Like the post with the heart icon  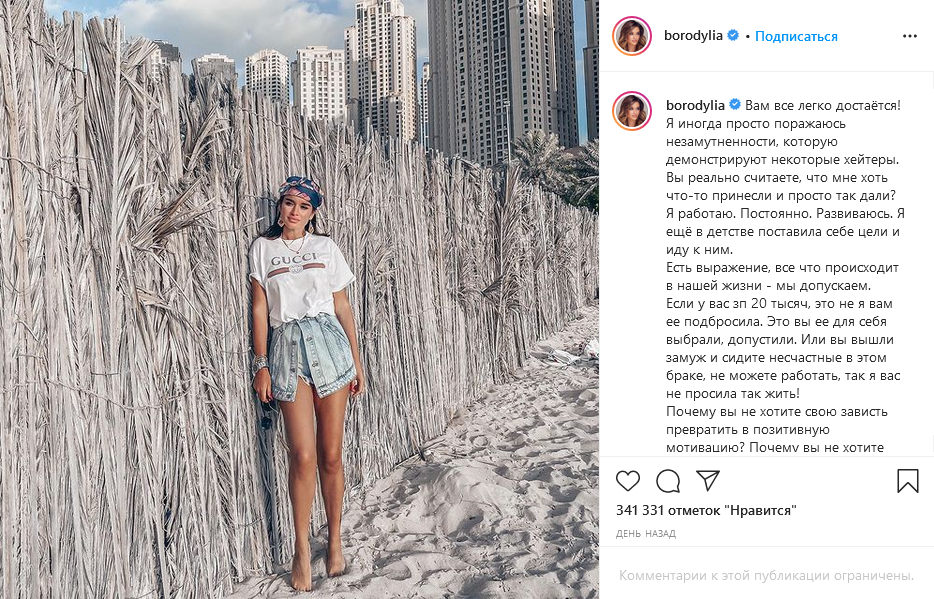tap(627, 481)
